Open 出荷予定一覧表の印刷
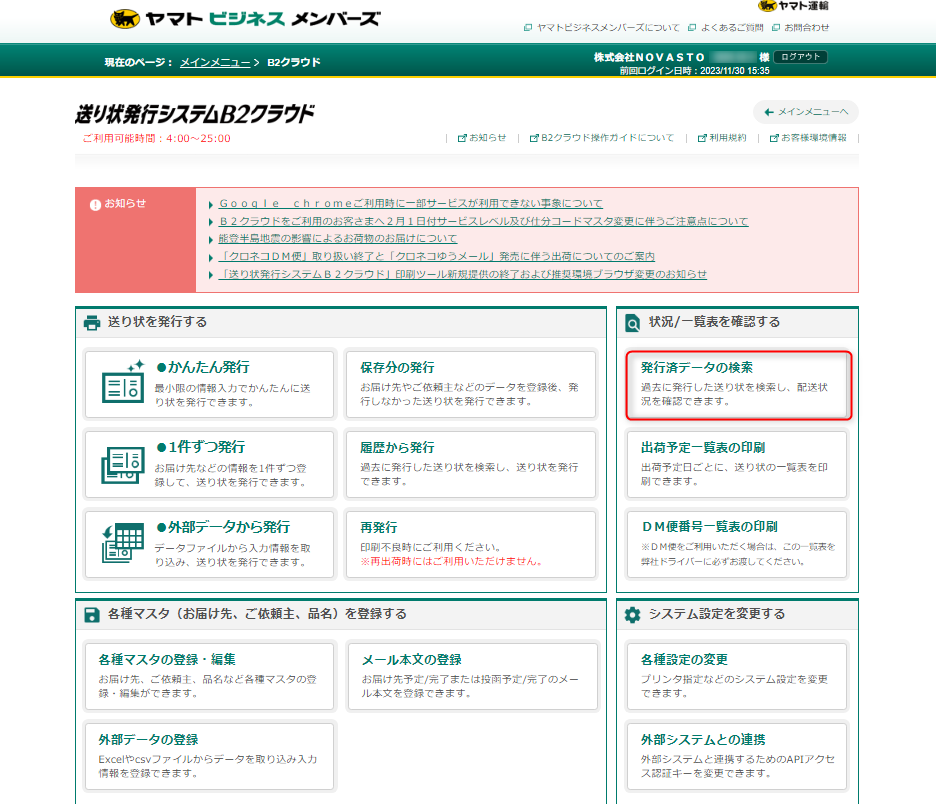 click(x=737, y=463)
